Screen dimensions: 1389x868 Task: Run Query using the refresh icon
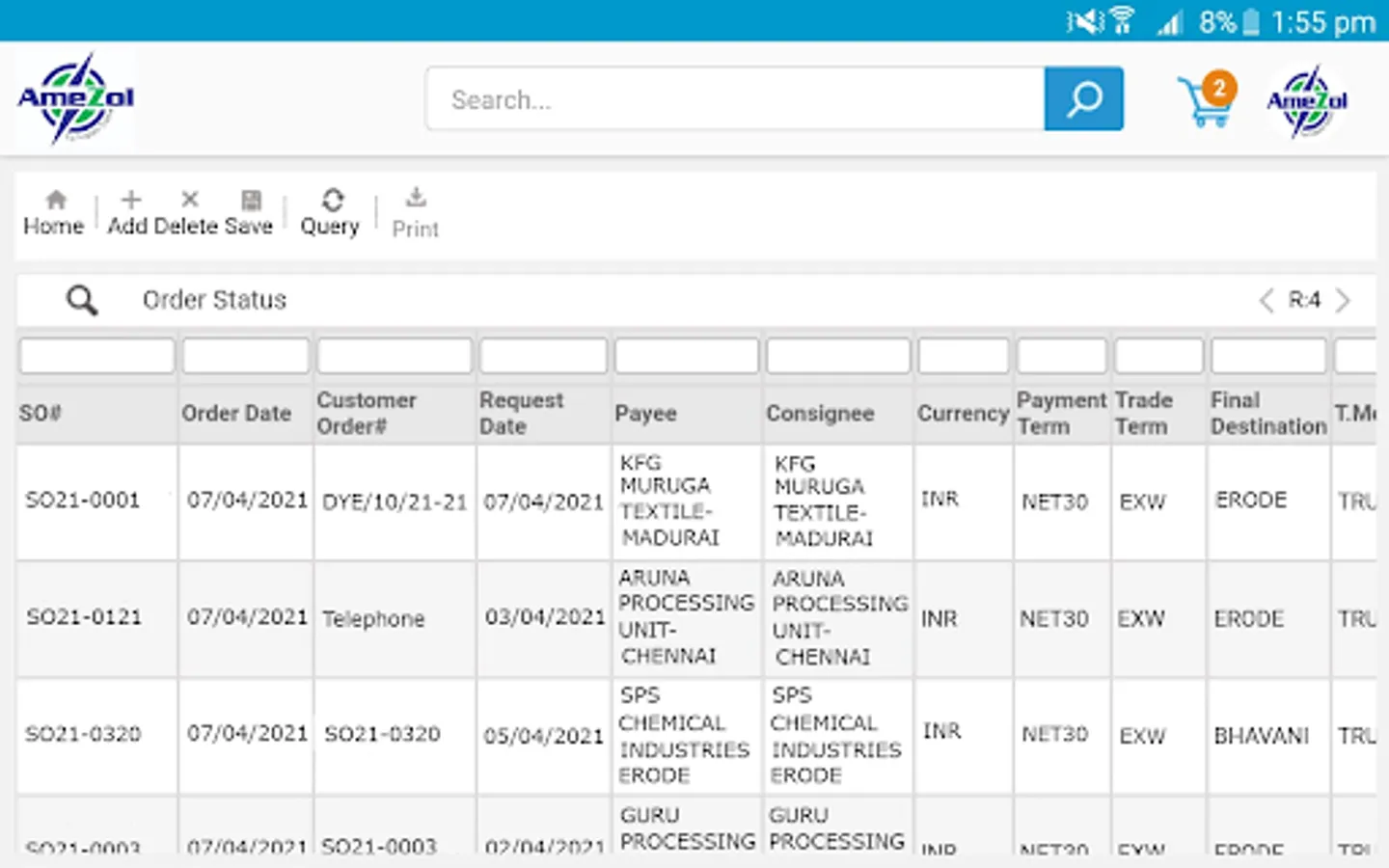point(332,201)
